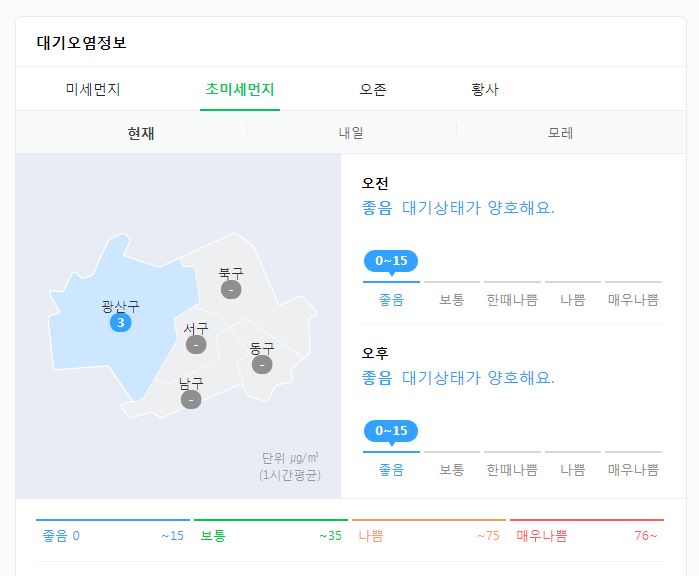The width and height of the screenshot is (699, 576).
Task: Click the 오후 0~15 value bubble
Action: tap(391, 432)
